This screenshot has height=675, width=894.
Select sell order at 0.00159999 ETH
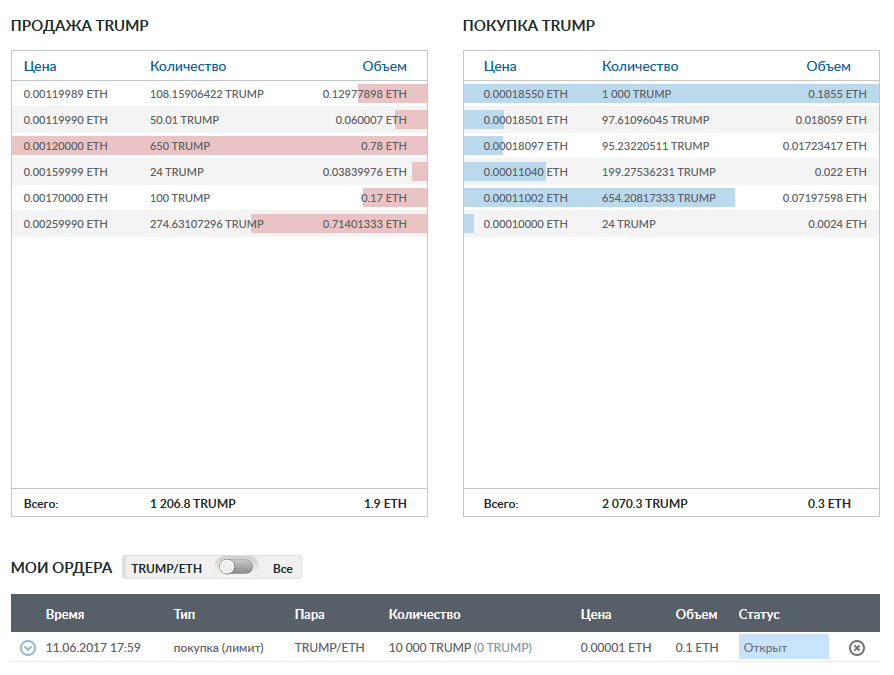[220, 172]
